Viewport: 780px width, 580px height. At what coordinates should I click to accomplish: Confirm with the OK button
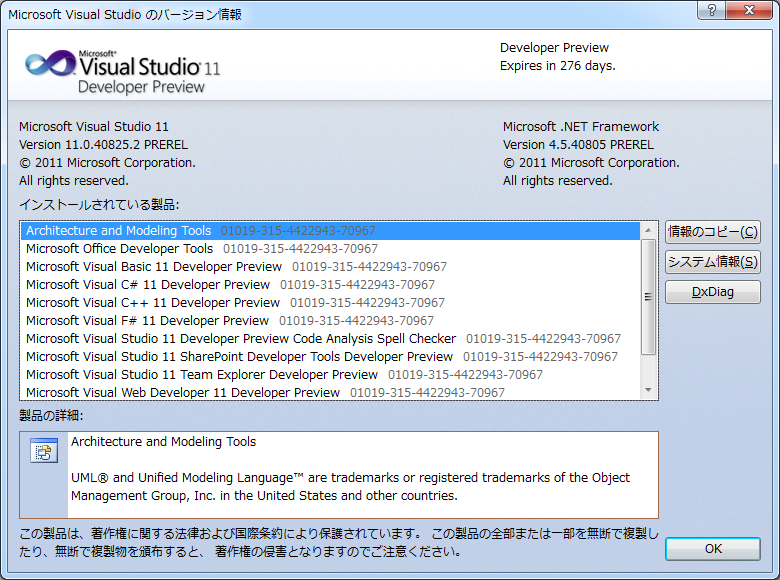click(x=712, y=549)
